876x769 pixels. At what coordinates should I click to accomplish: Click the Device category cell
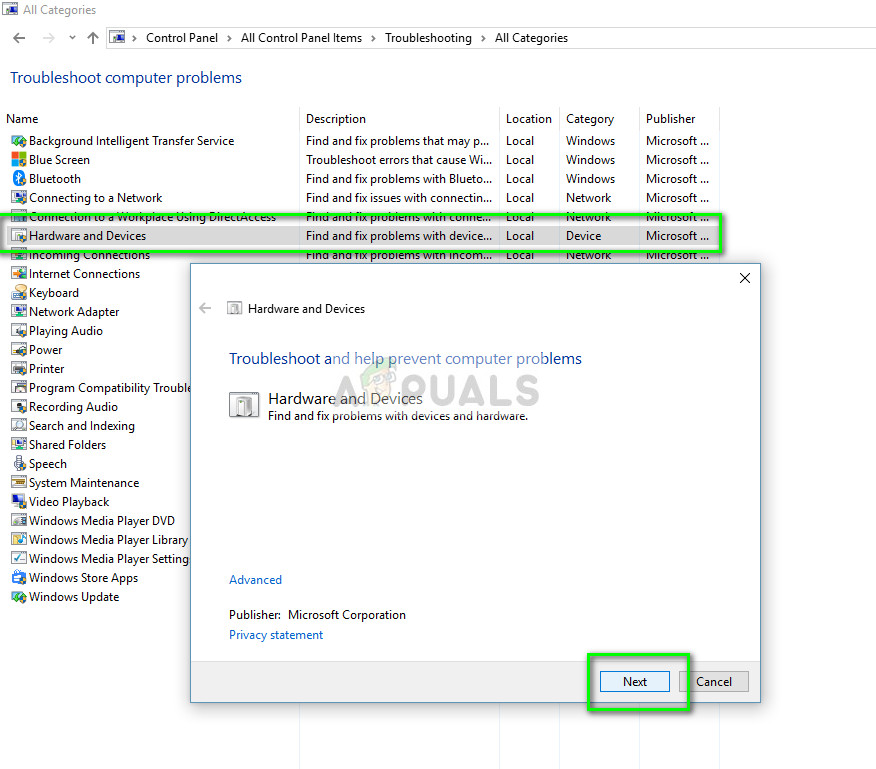[x=583, y=236]
